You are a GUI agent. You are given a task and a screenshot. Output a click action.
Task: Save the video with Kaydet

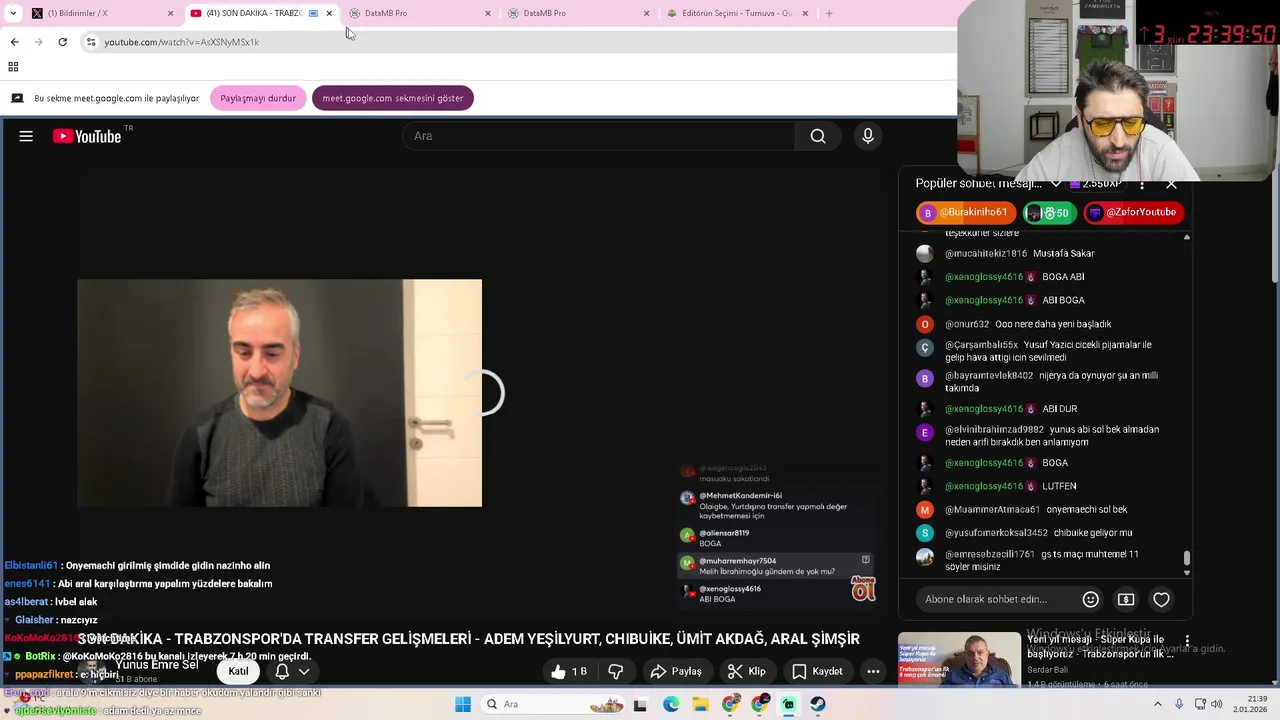(818, 671)
